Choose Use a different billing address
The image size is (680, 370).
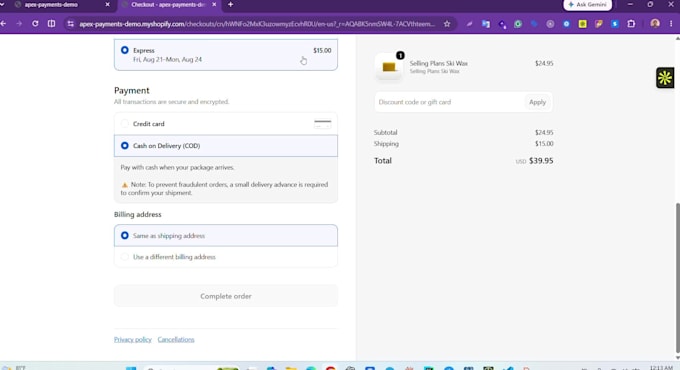(x=226, y=257)
